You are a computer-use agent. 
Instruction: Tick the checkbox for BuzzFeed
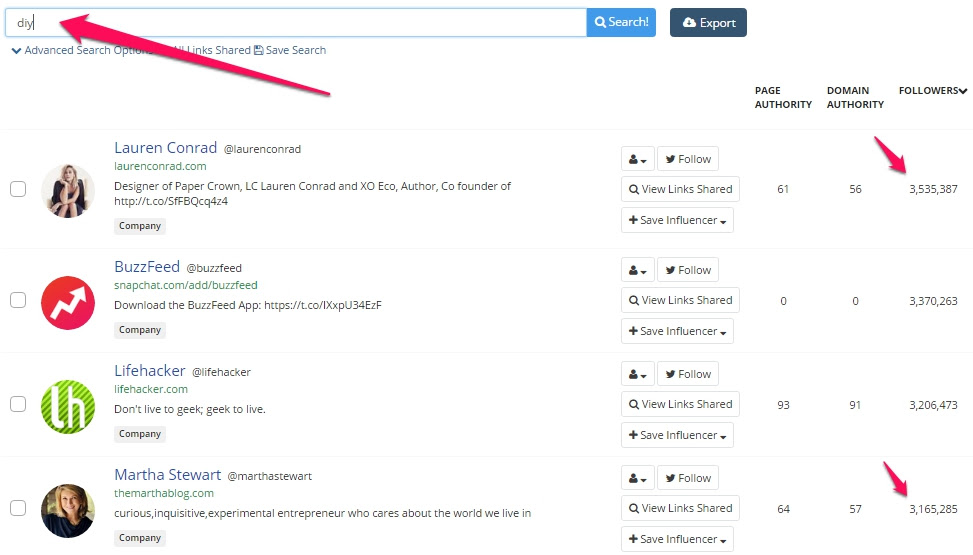18,300
